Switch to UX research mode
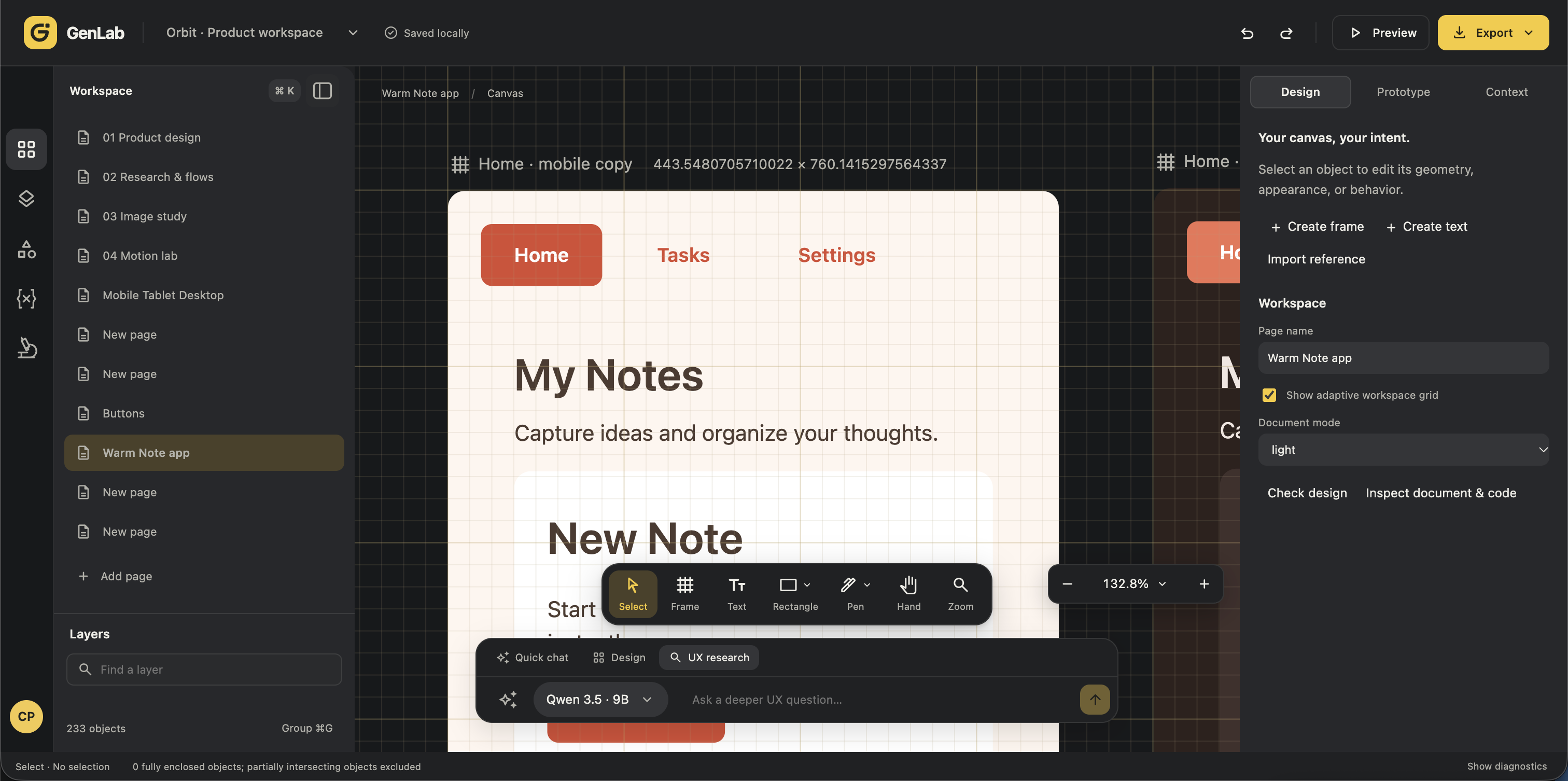Image resolution: width=1568 pixels, height=781 pixels. (x=709, y=658)
